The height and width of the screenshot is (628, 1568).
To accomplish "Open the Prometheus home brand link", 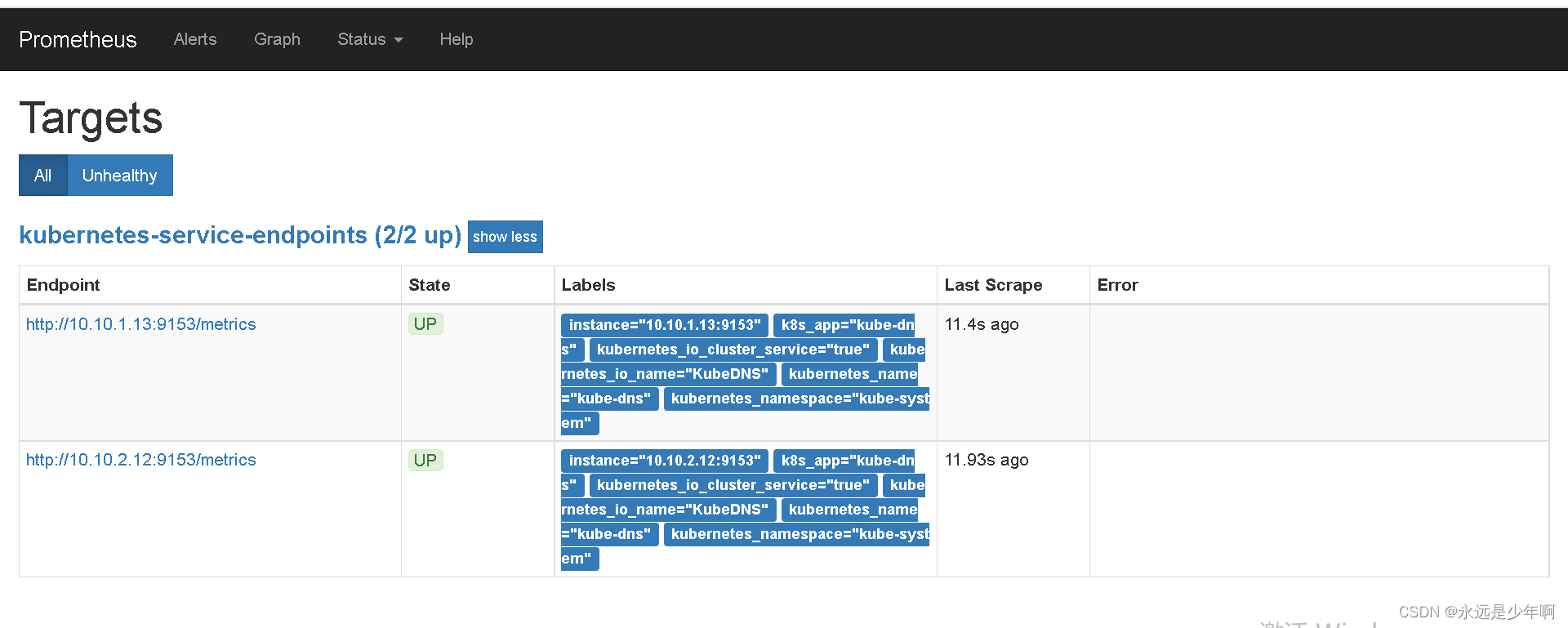I will pos(78,39).
